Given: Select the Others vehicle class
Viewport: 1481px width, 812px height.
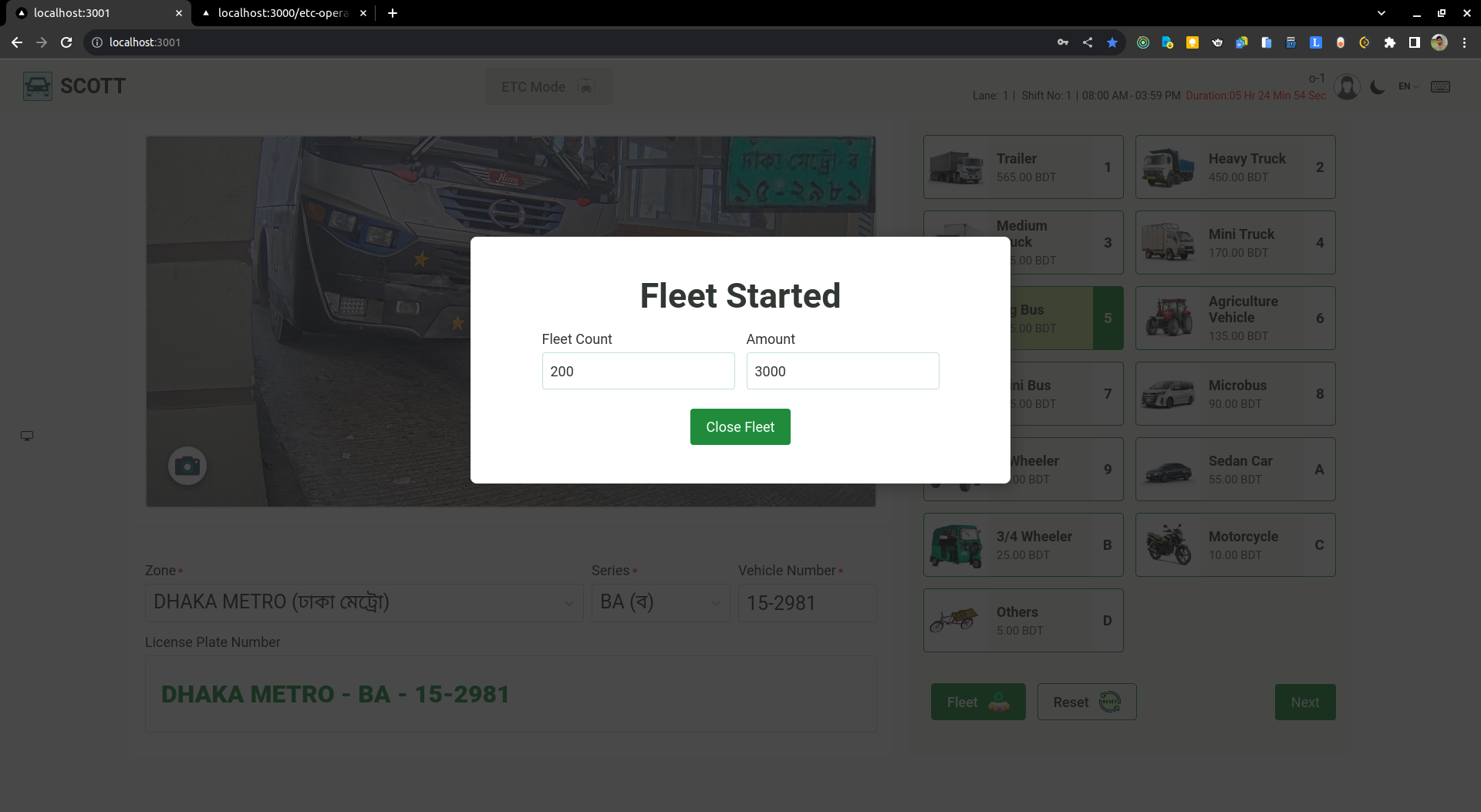Looking at the screenshot, I should tap(1023, 620).
